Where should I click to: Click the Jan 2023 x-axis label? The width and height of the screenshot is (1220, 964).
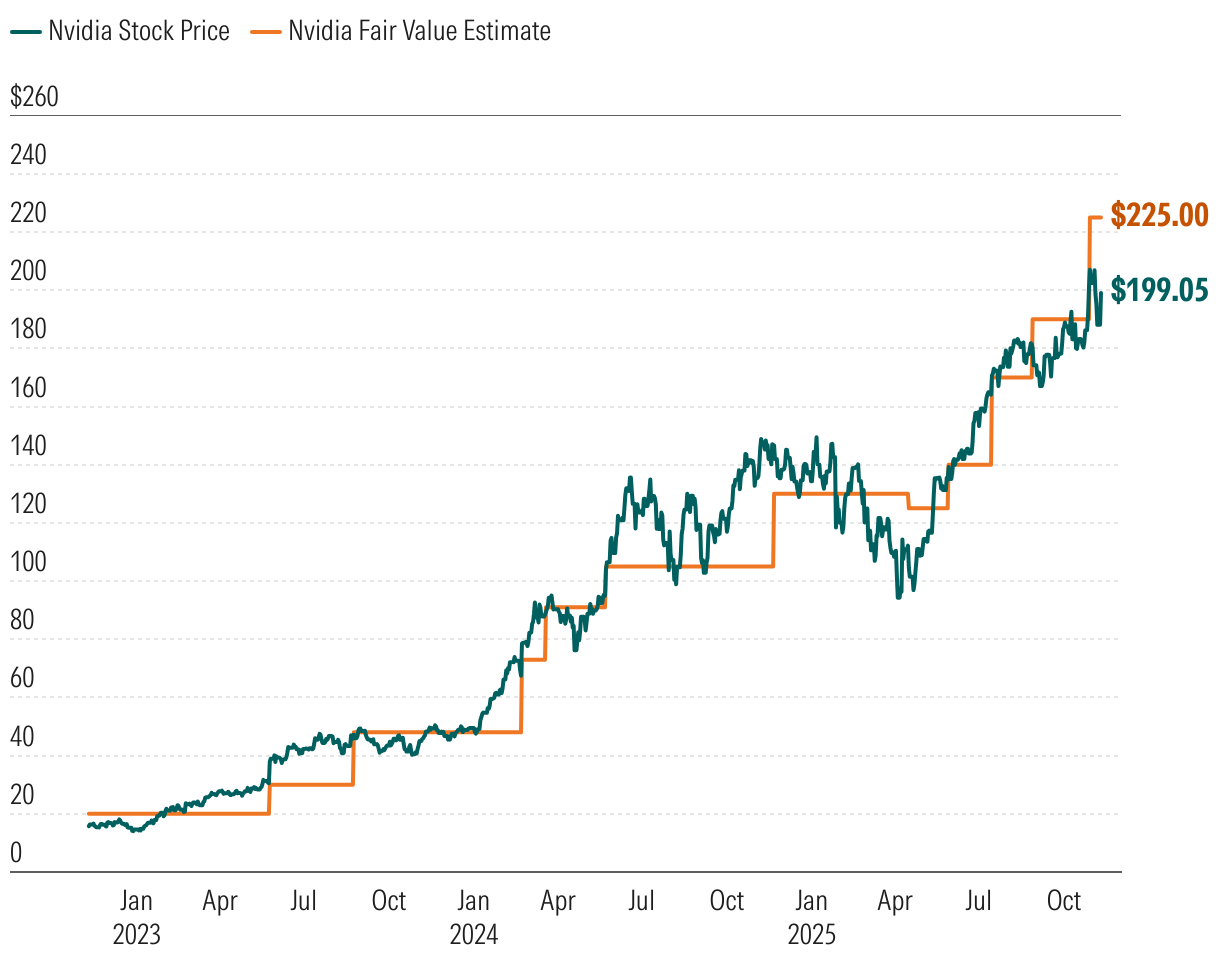[136, 918]
